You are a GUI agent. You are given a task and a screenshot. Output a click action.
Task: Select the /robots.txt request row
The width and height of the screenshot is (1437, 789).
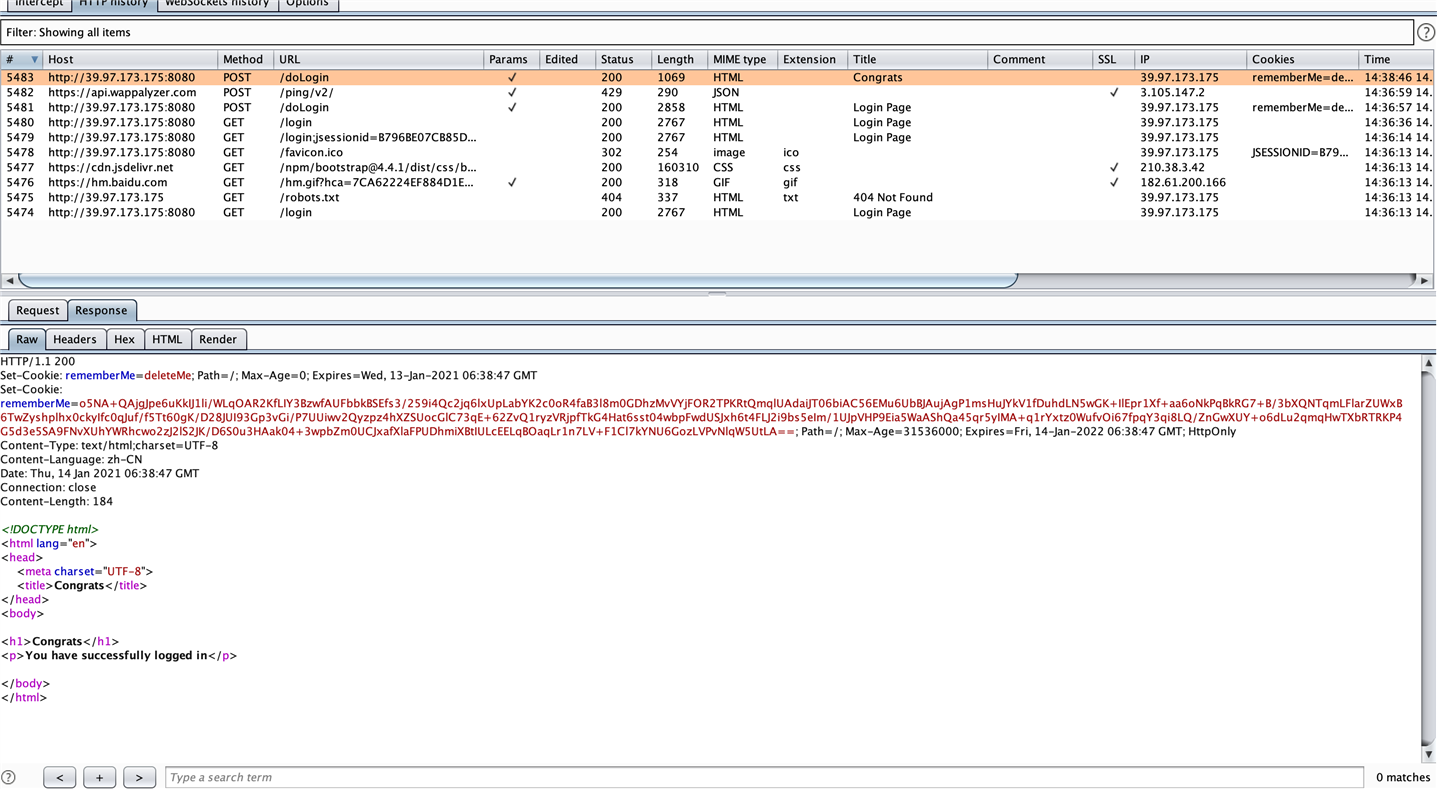pyautogui.click(x=717, y=197)
